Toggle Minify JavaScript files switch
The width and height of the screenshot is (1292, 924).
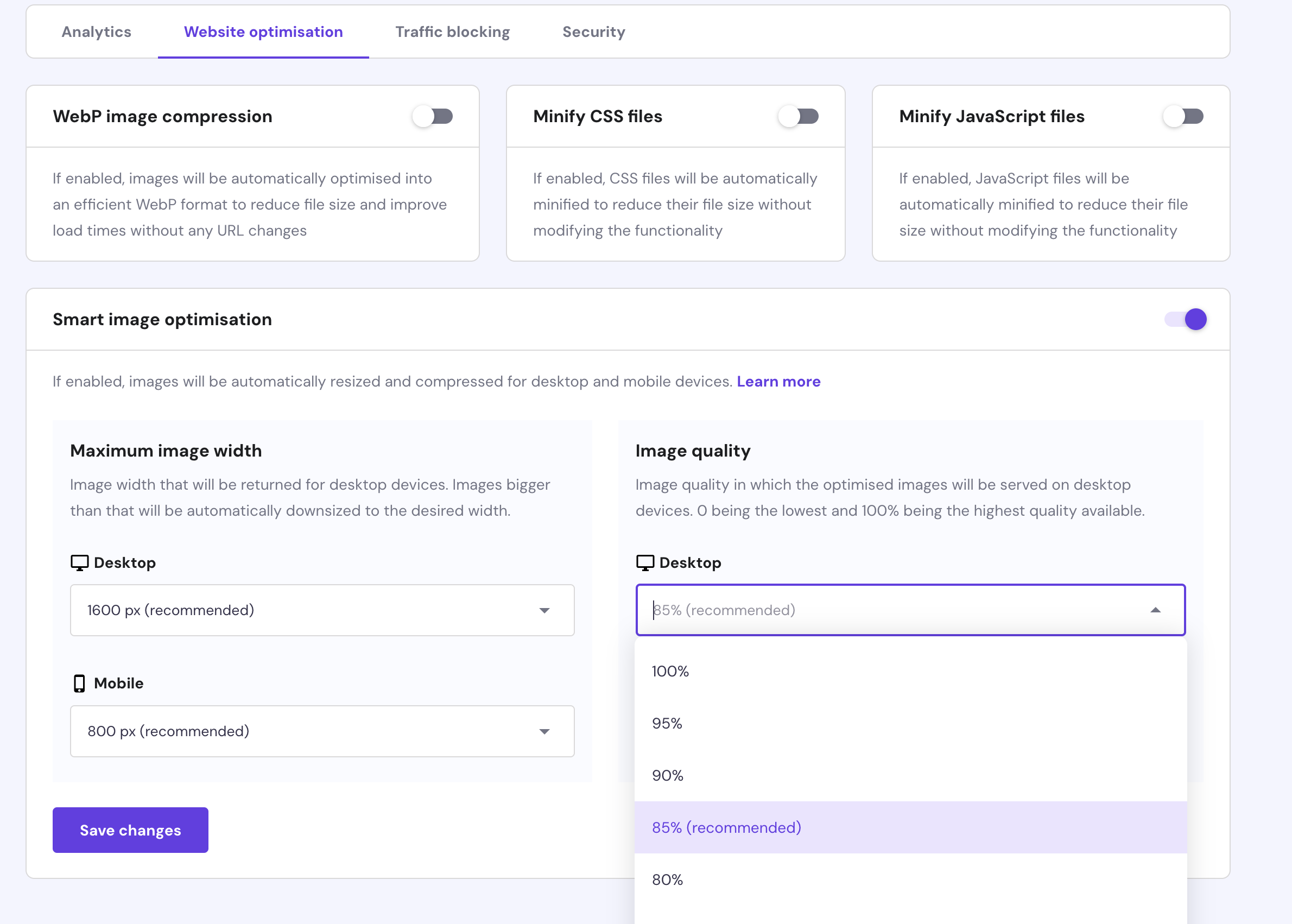(1183, 117)
